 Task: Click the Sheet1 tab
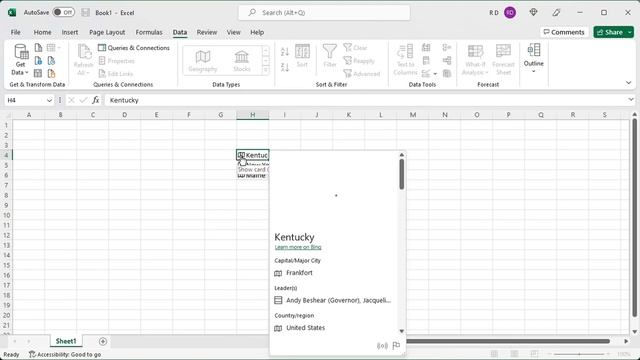pyautogui.click(x=66, y=341)
